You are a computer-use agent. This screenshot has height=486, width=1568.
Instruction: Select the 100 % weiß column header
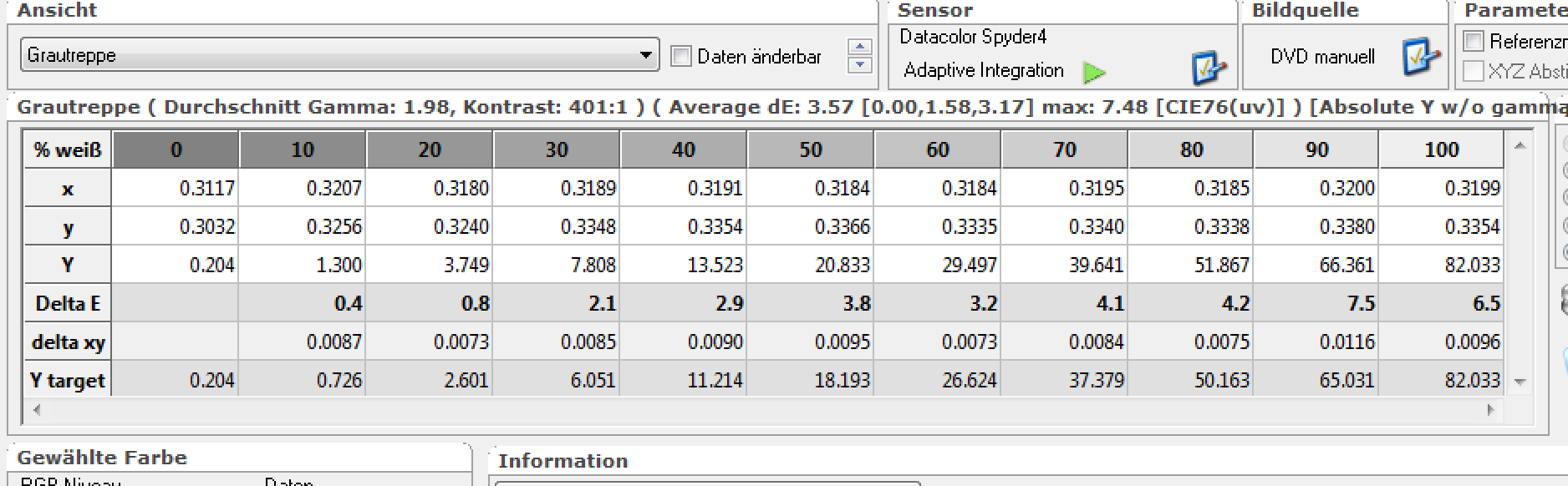click(1442, 149)
